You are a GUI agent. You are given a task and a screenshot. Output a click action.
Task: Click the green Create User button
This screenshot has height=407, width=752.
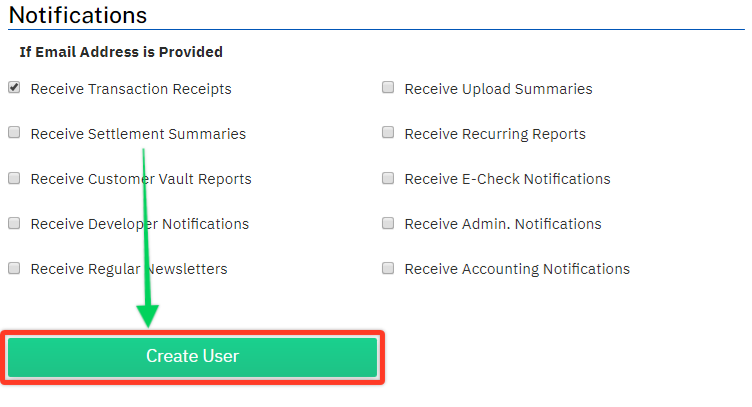[x=193, y=356]
